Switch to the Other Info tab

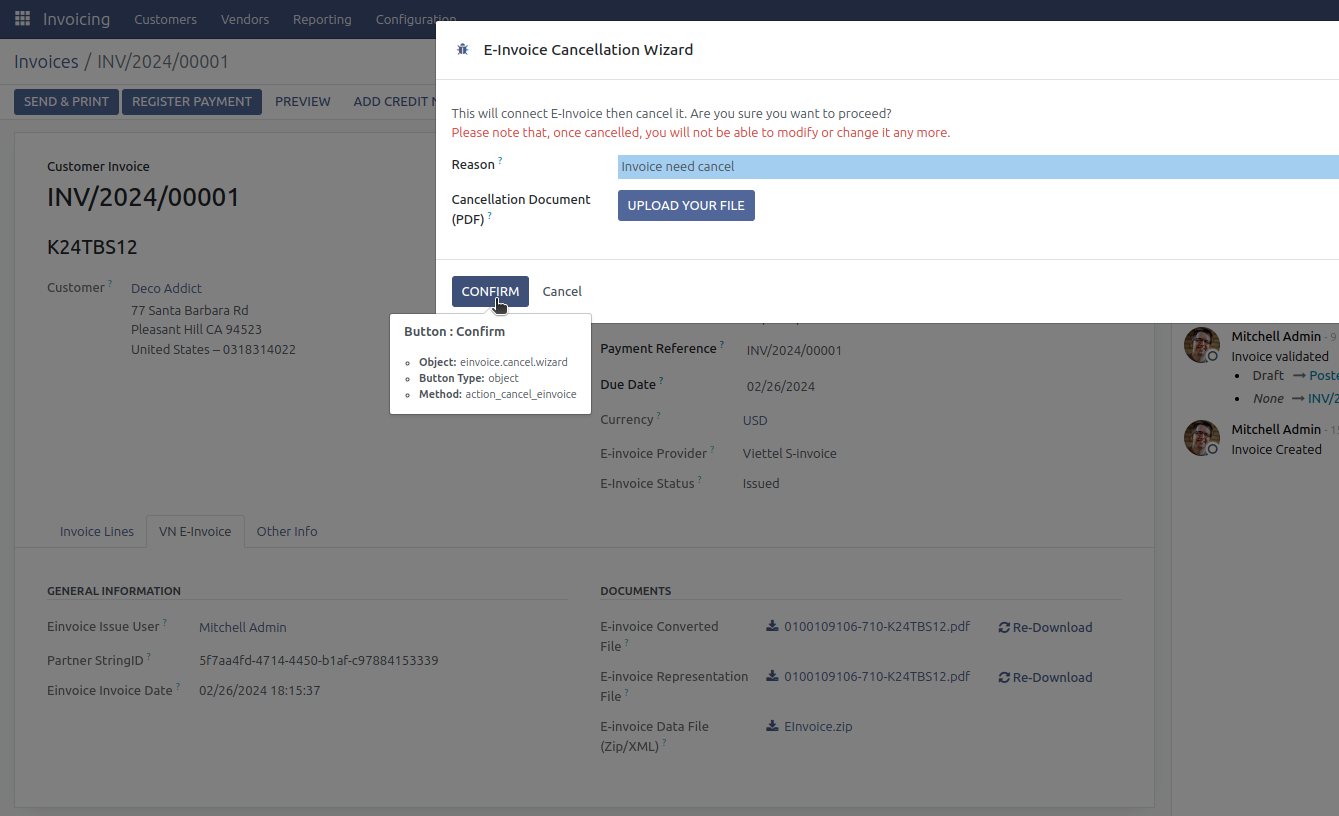pos(287,531)
